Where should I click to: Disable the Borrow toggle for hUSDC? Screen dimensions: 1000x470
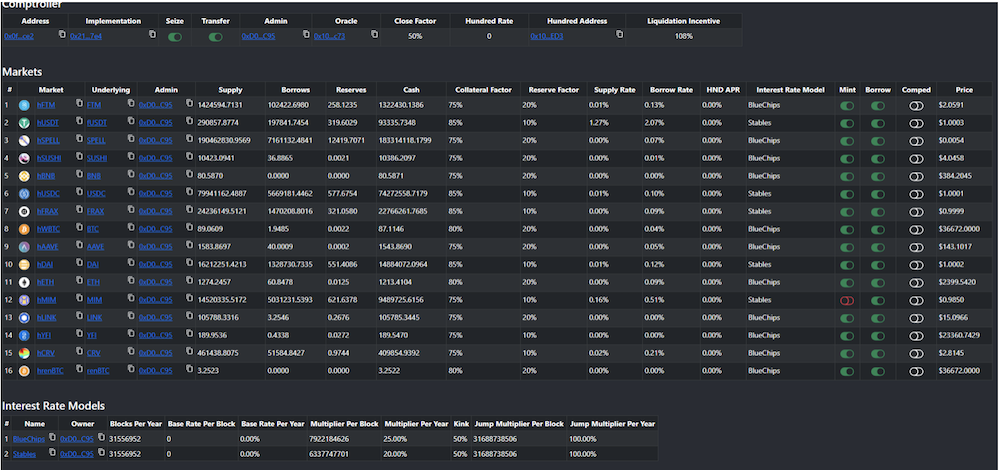point(878,195)
